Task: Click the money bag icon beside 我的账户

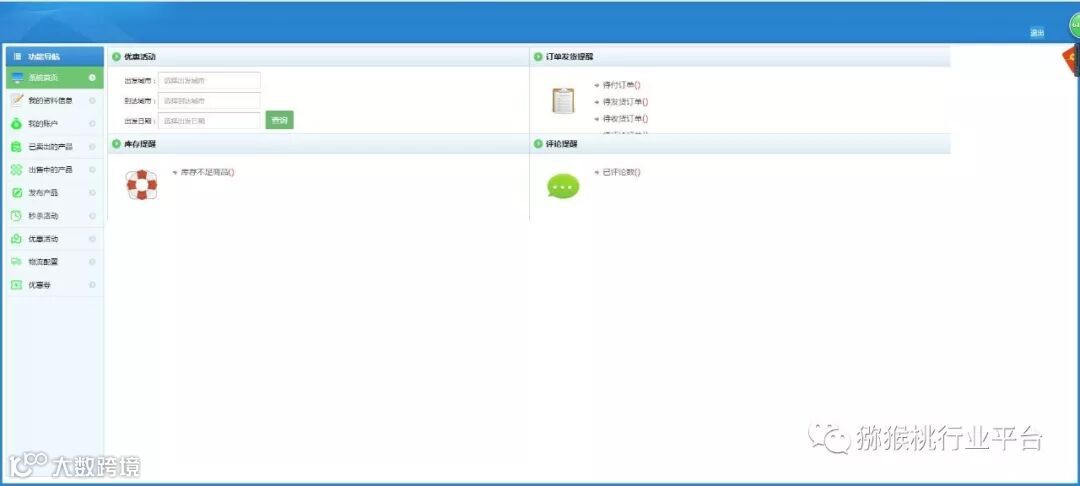Action: point(17,124)
